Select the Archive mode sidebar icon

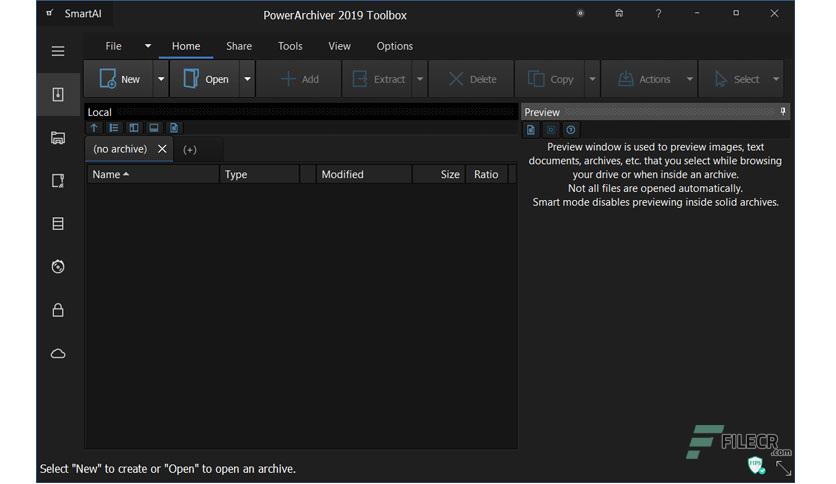[58, 95]
